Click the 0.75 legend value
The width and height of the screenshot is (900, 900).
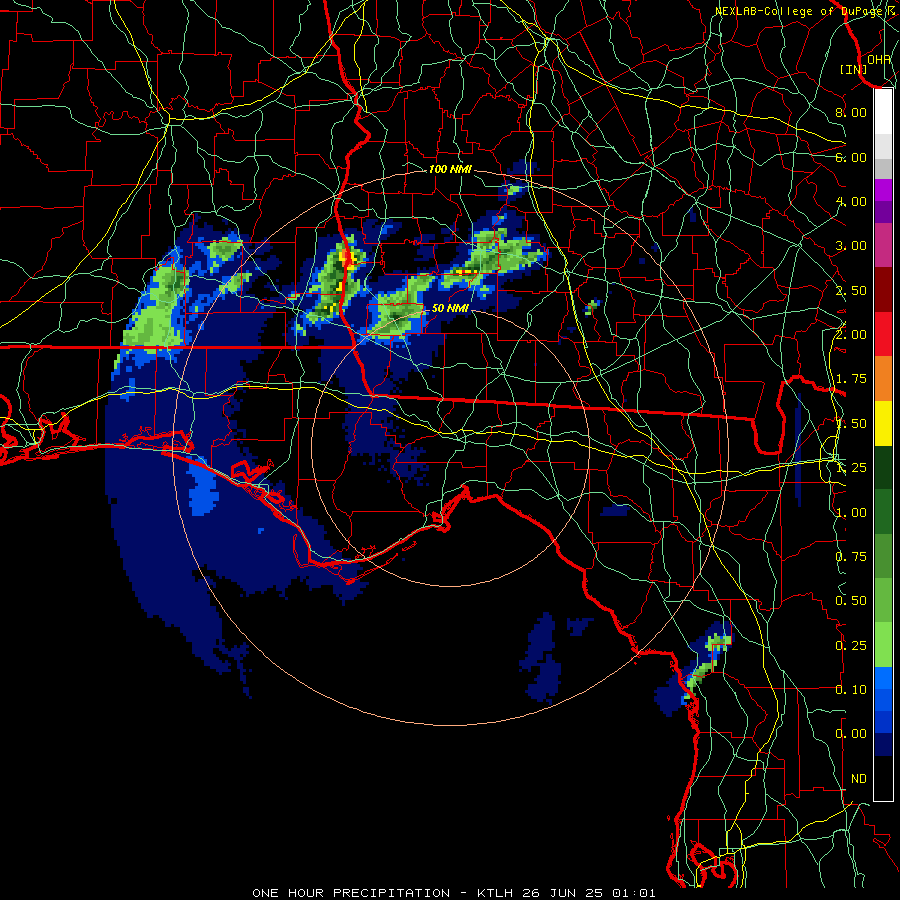(x=851, y=557)
